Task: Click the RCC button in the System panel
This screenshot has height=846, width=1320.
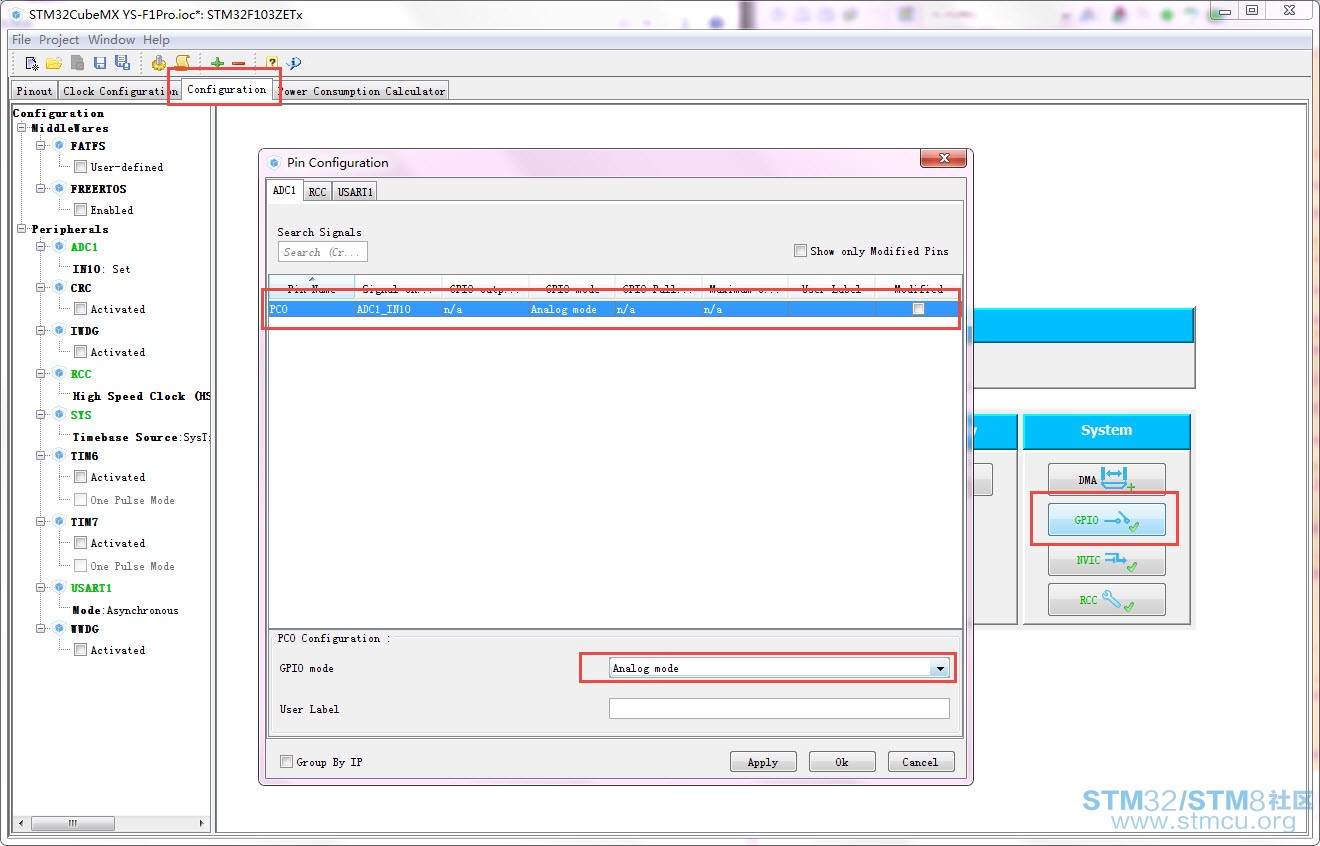Action: (1107, 600)
